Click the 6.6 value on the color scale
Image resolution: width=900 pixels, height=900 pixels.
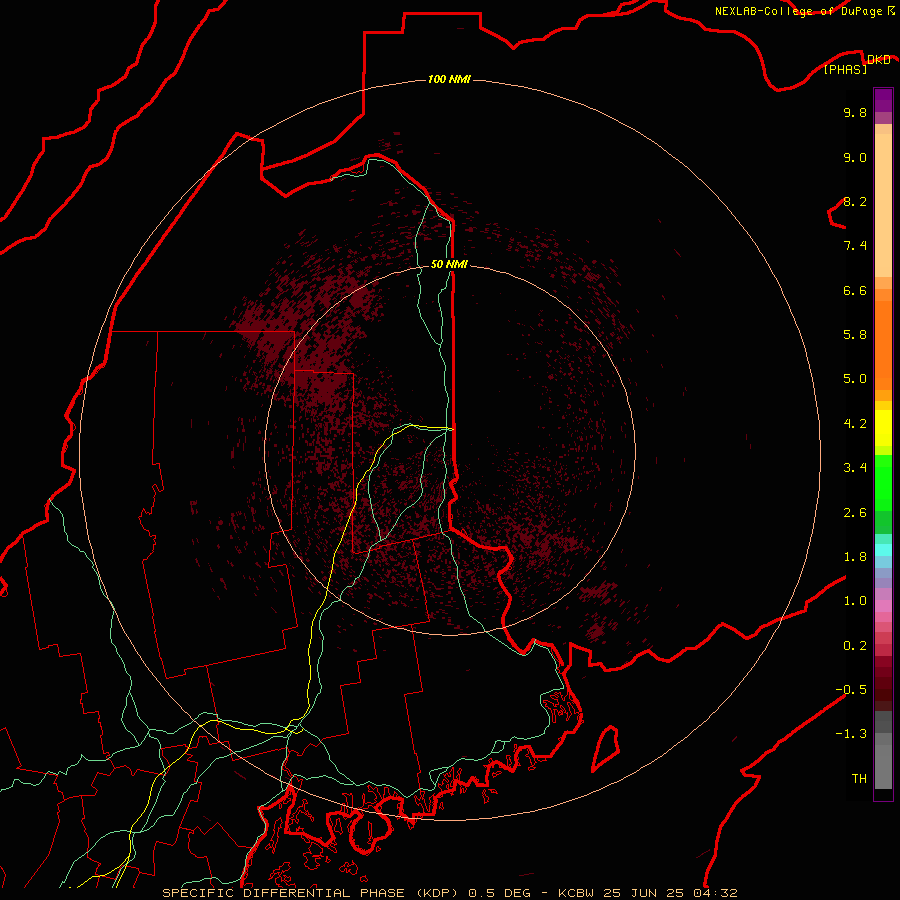click(855, 290)
